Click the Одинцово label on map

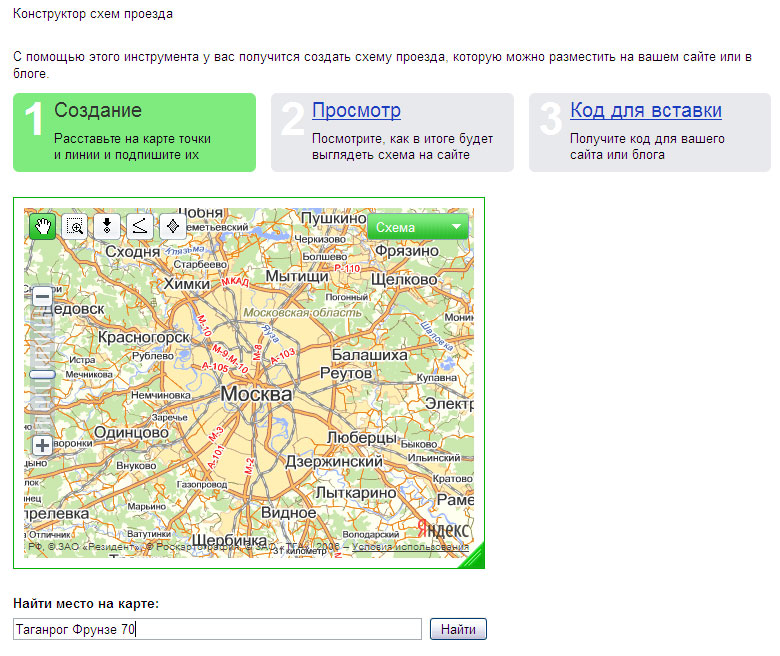click(x=131, y=433)
